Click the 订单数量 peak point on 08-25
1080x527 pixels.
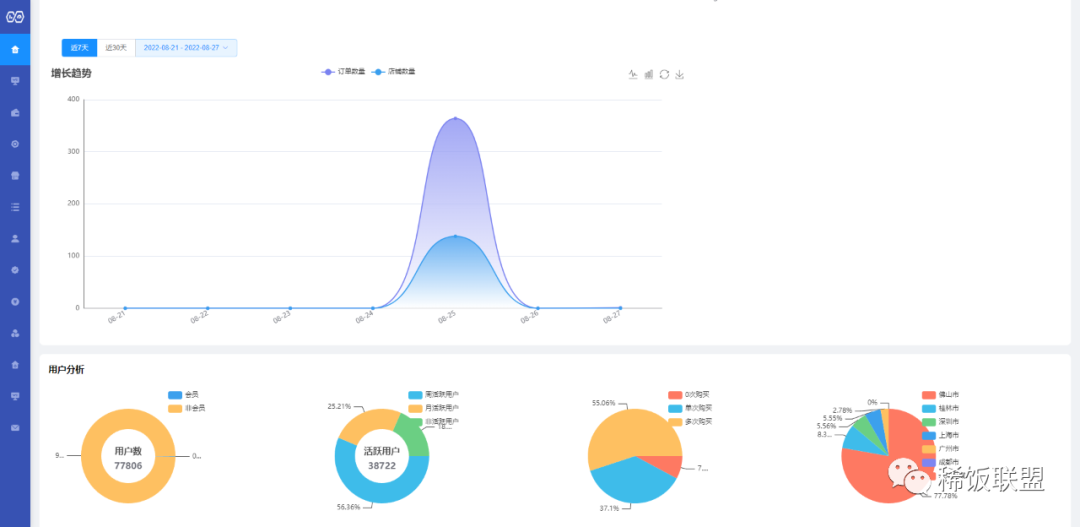coord(455,118)
